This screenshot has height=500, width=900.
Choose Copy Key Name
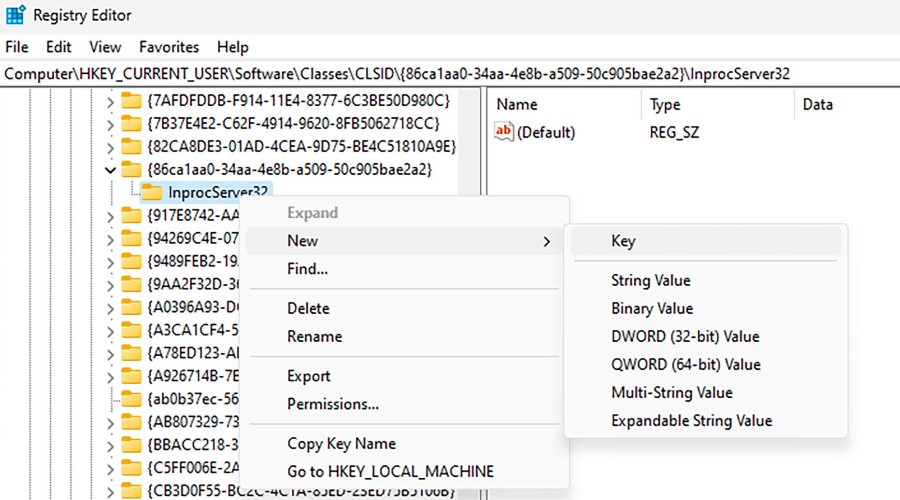405,444
